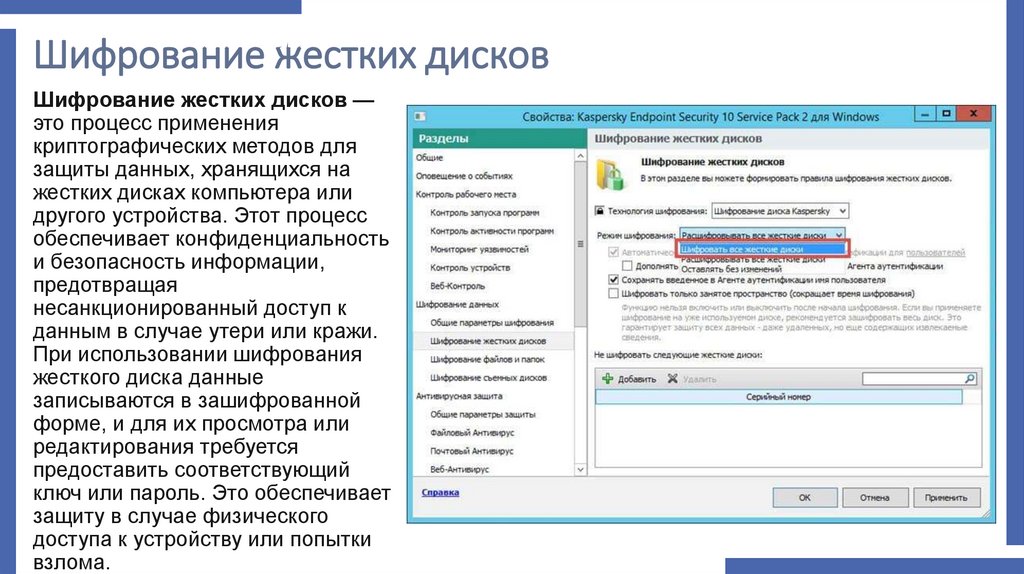Open the пользователей link
The height and width of the screenshot is (574, 1024).
point(935,252)
